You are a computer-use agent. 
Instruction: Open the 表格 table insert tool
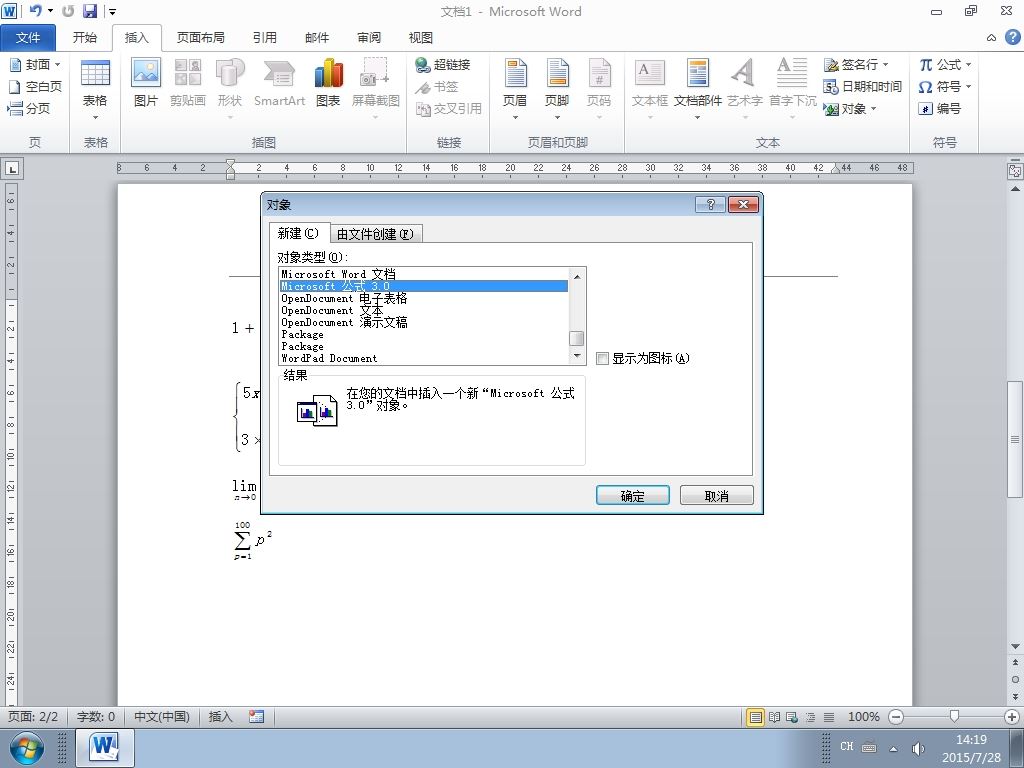click(95, 89)
